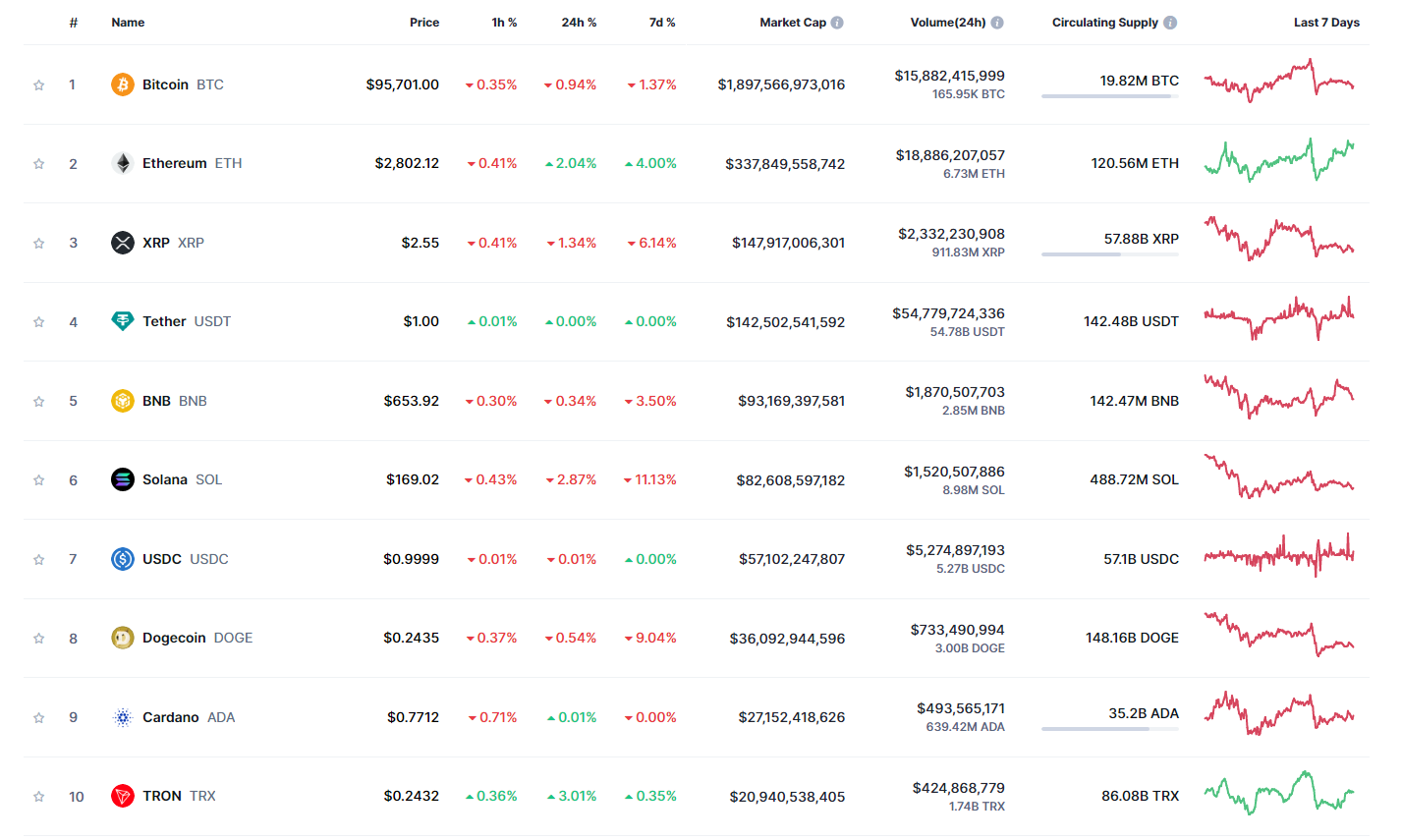The image size is (1402, 840).
Task: Open TRON's 7-day sparkline chart
Action: click(1279, 793)
